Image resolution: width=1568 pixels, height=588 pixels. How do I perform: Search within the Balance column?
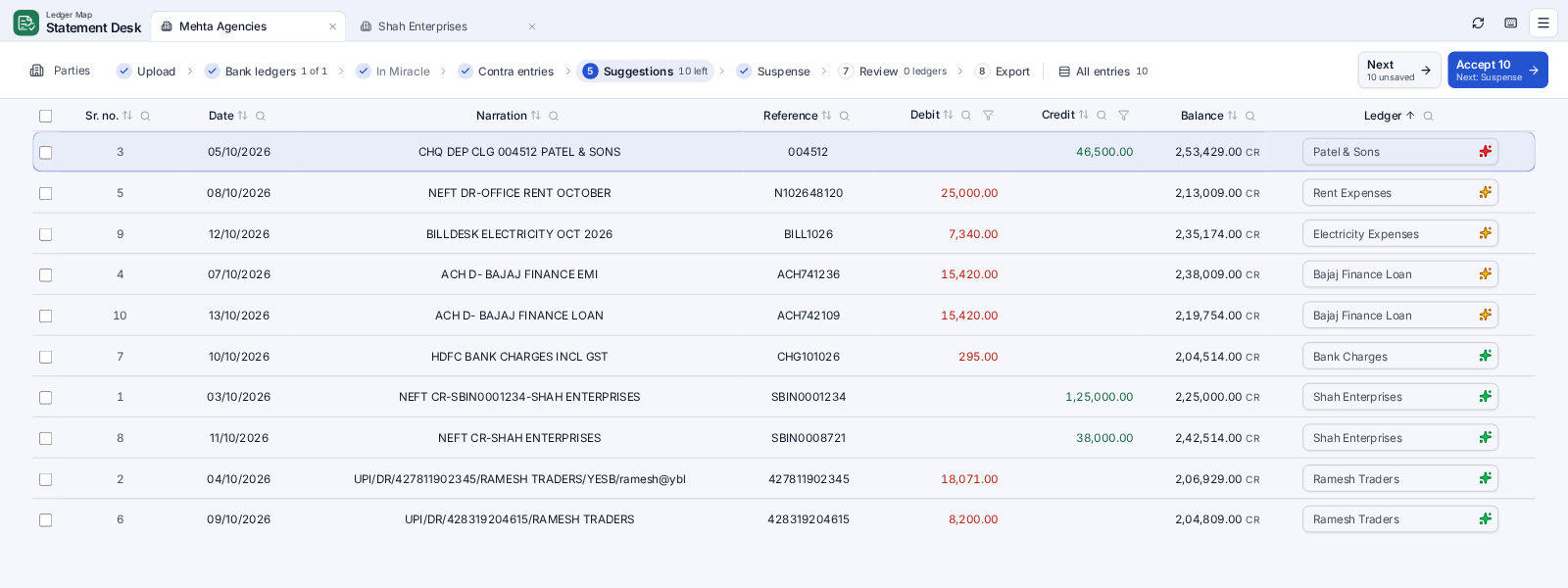(1250, 116)
